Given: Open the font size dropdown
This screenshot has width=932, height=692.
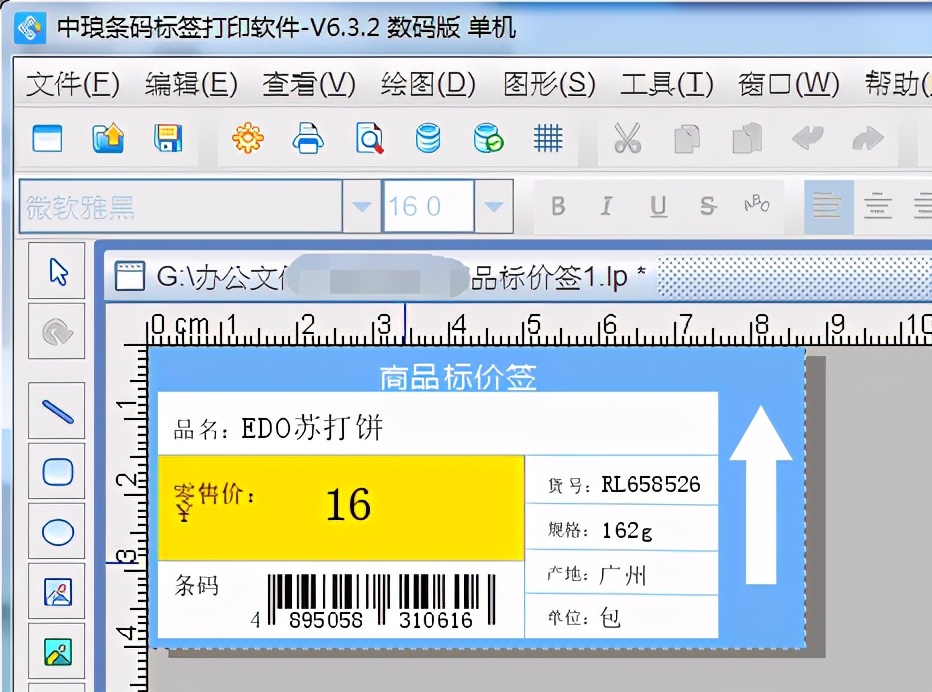Looking at the screenshot, I should tap(494, 206).
